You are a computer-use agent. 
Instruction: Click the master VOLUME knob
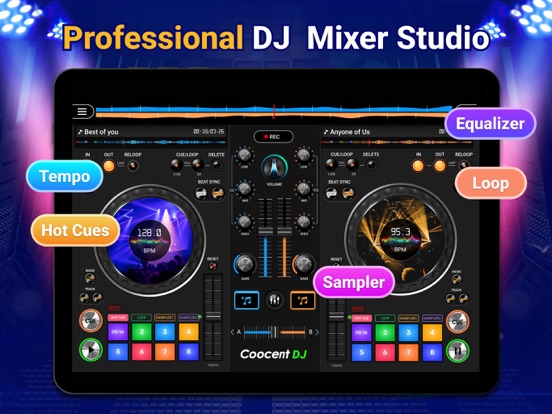point(274,167)
